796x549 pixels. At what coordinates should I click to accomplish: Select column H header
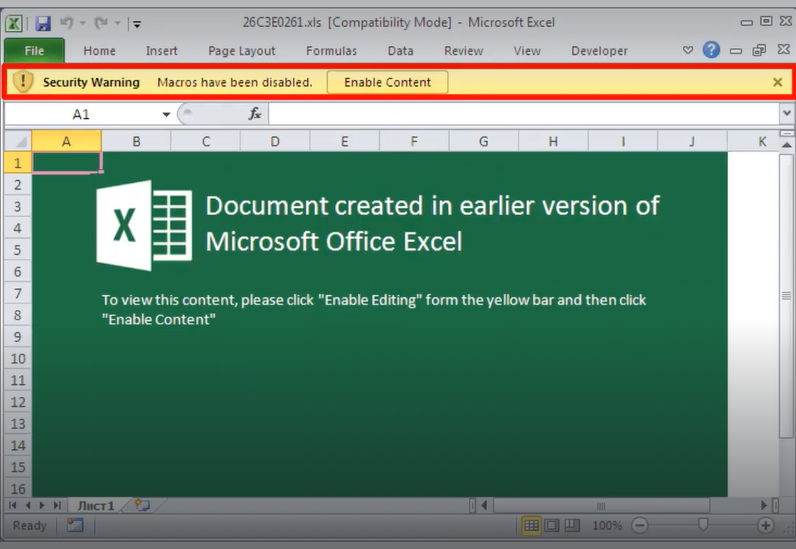pyautogui.click(x=553, y=142)
